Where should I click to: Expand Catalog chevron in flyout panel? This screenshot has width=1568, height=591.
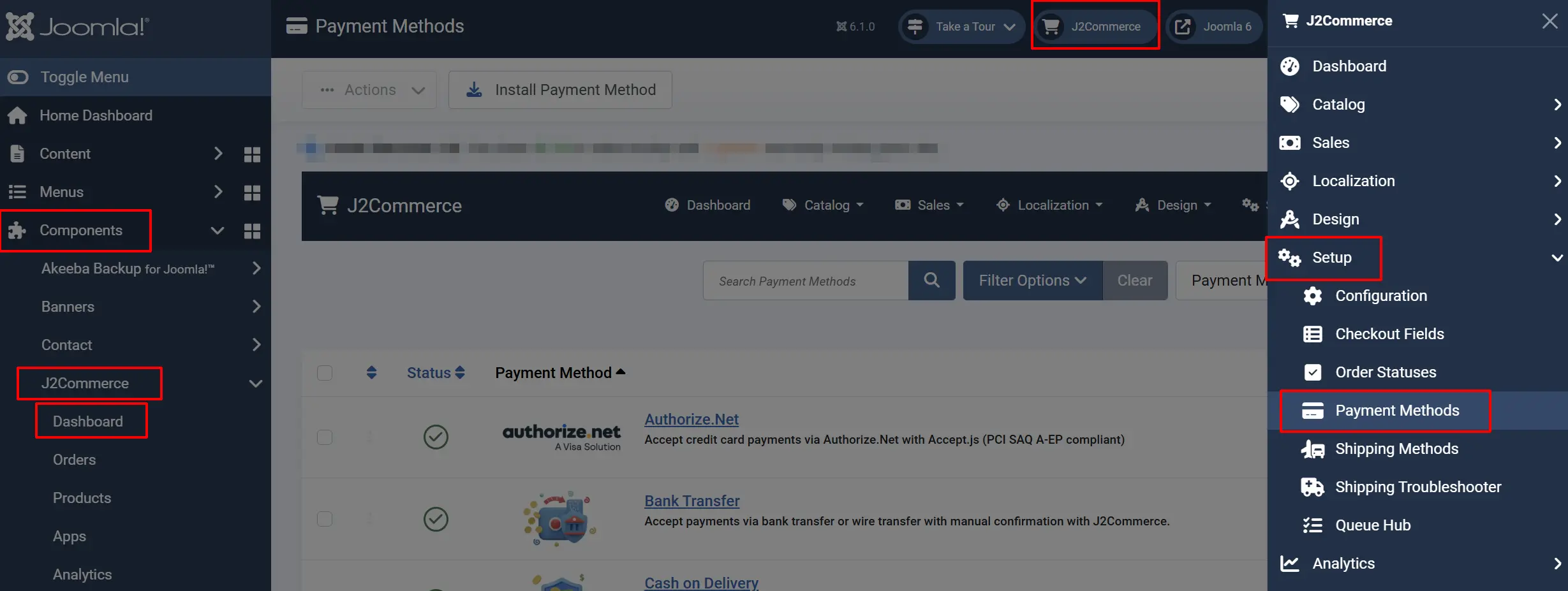point(1557,105)
